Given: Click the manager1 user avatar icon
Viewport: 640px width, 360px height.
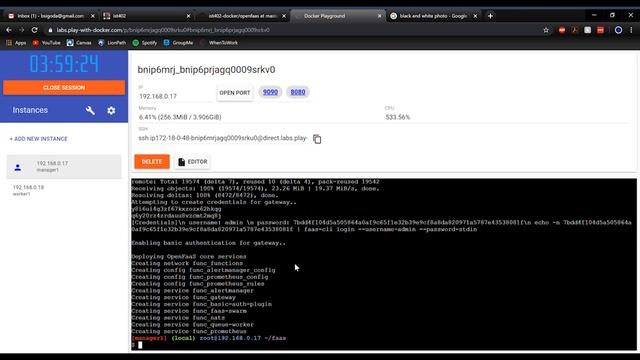Looking at the screenshot, I should pos(18,167).
